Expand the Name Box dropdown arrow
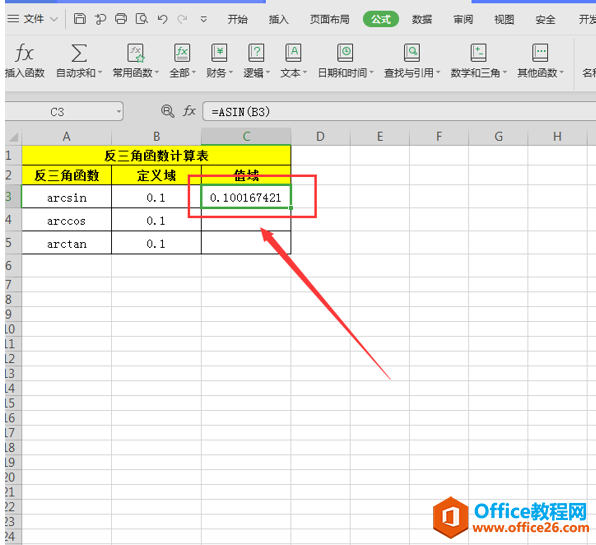Image resolution: width=596 pixels, height=545 pixels. [119, 112]
